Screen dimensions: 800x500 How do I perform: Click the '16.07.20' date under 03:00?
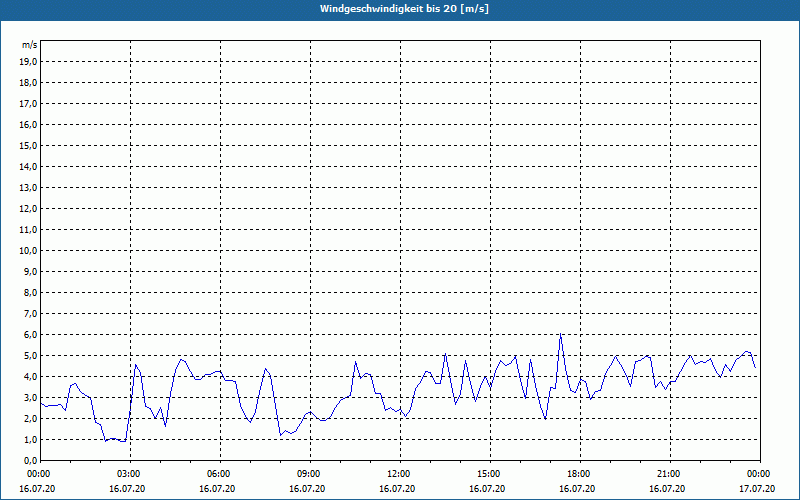(x=127, y=489)
